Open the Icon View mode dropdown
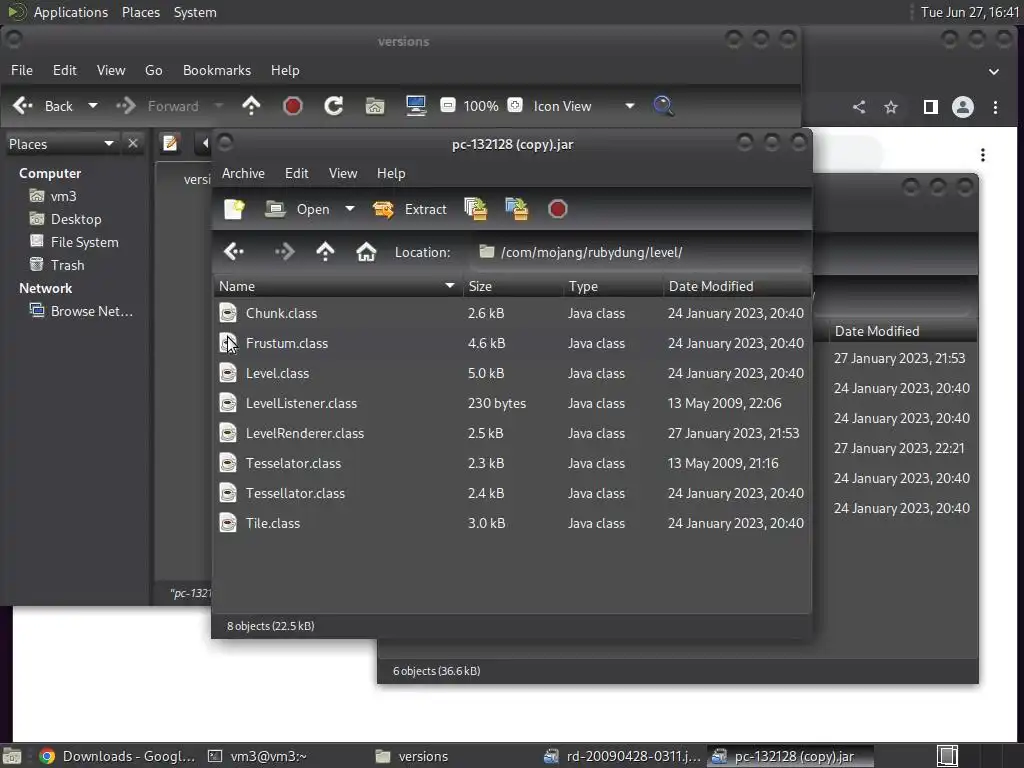The height and width of the screenshot is (768, 1024). click(x=583, y=106)
